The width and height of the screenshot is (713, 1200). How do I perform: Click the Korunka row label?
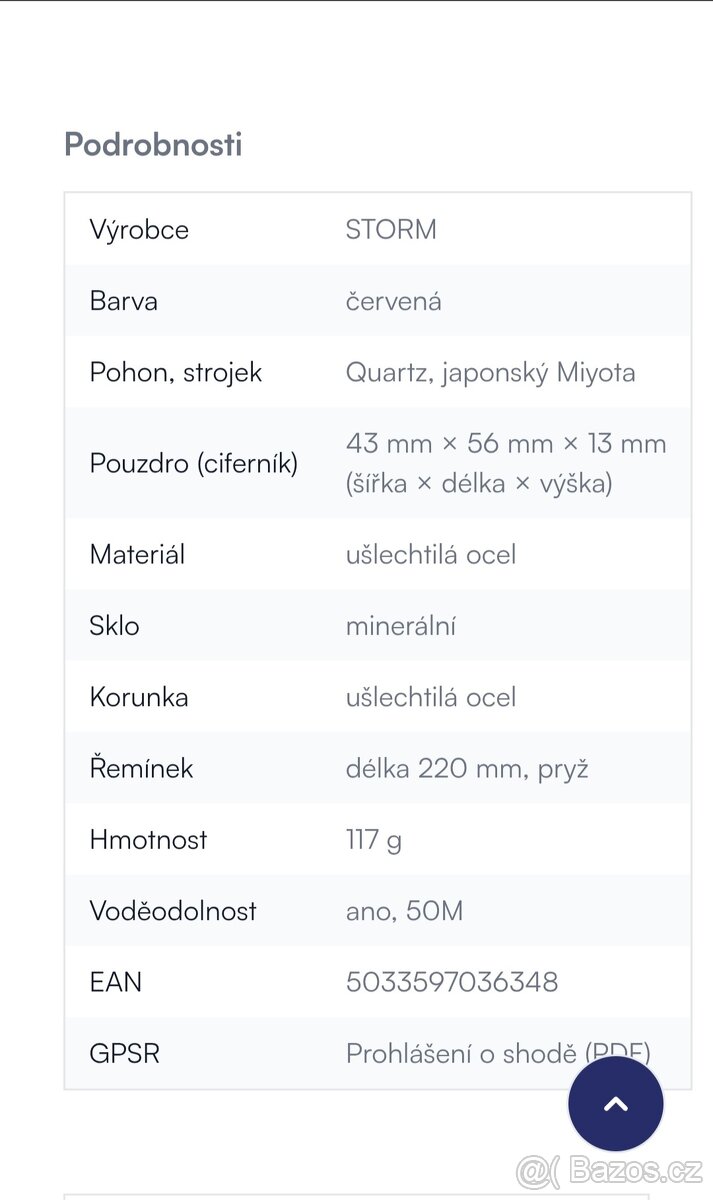click(x=139, y=697)
